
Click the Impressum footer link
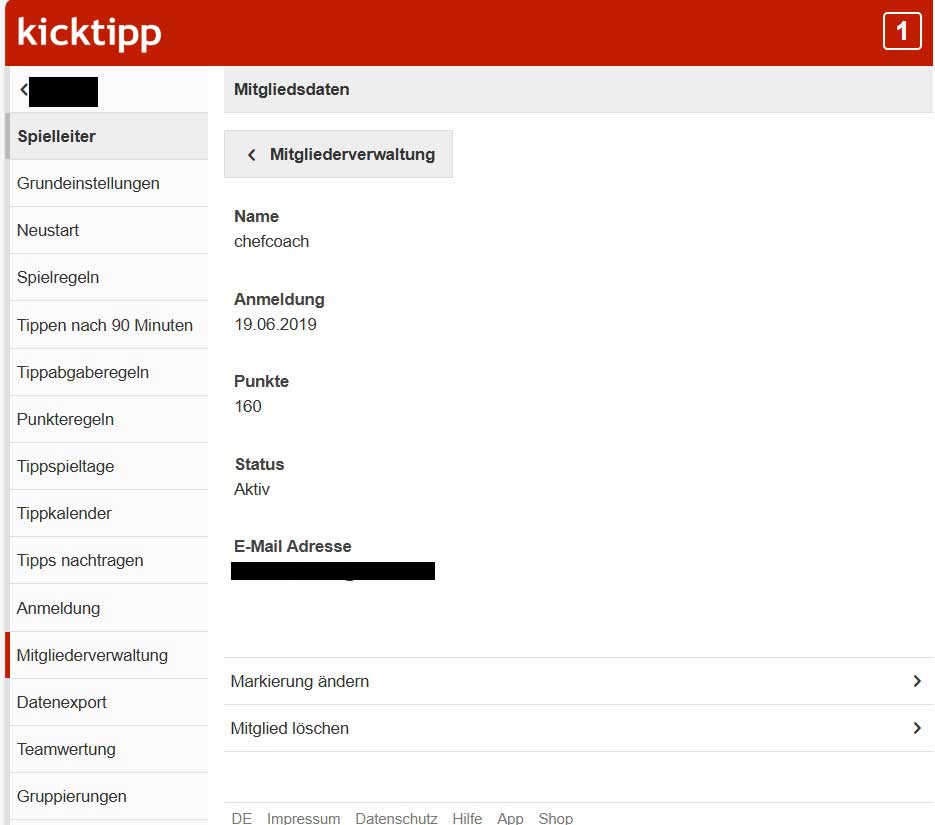303,818
